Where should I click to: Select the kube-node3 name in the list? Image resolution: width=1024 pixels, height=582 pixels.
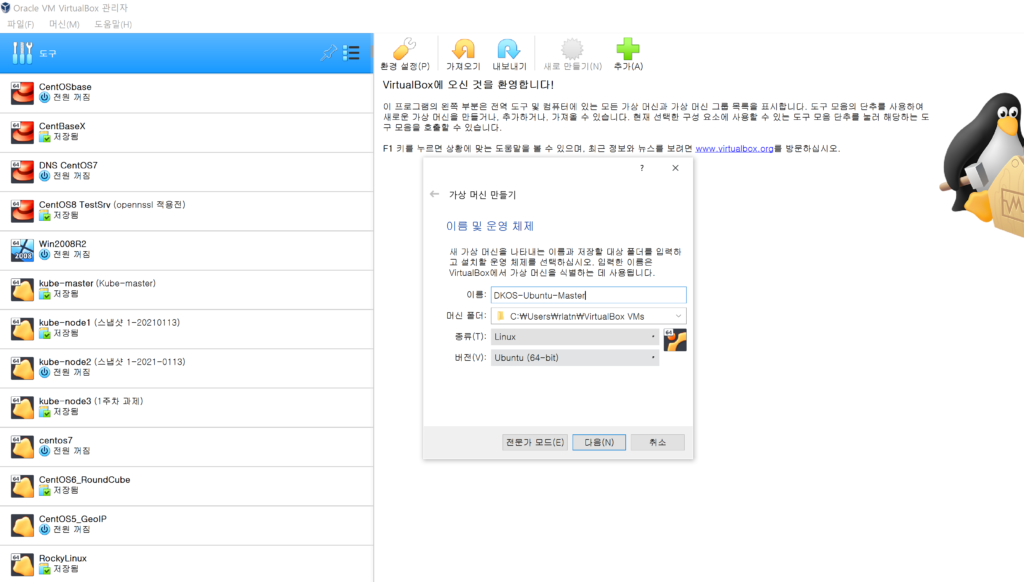64,400
